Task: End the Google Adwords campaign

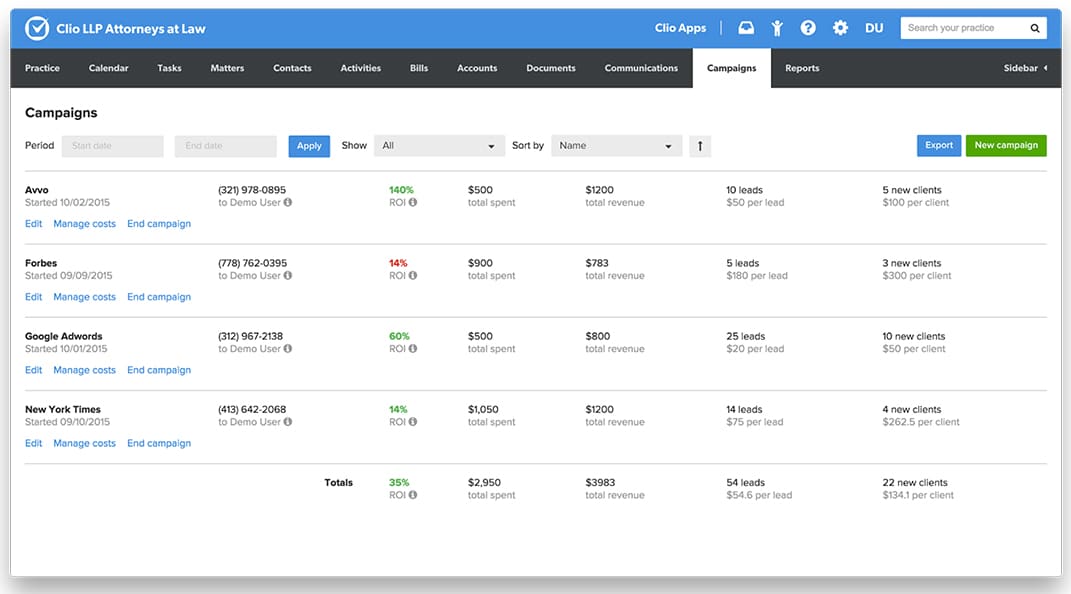Action: point(159,370)
